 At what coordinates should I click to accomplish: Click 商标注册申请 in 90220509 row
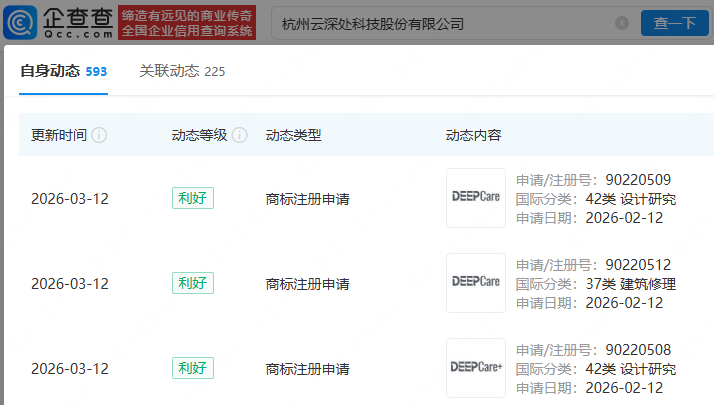(307, 199)
